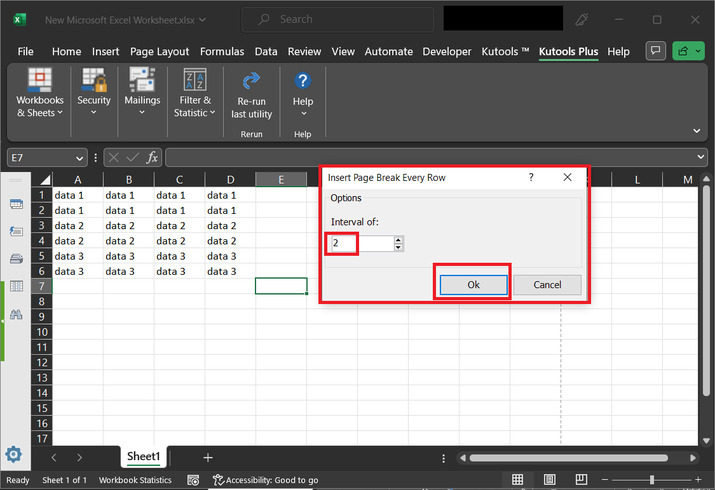
Task: Click Re-run last utility
Action: [x=251, y=95]
